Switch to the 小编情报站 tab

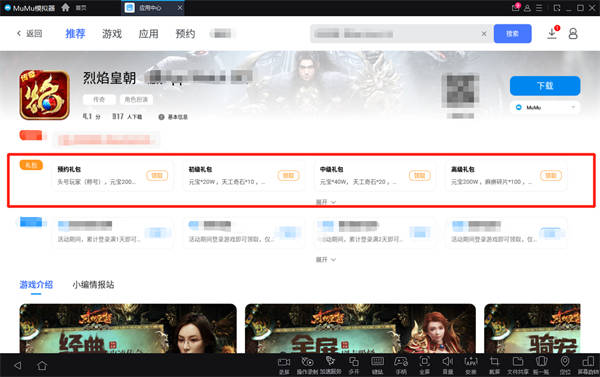click(93, 284)
